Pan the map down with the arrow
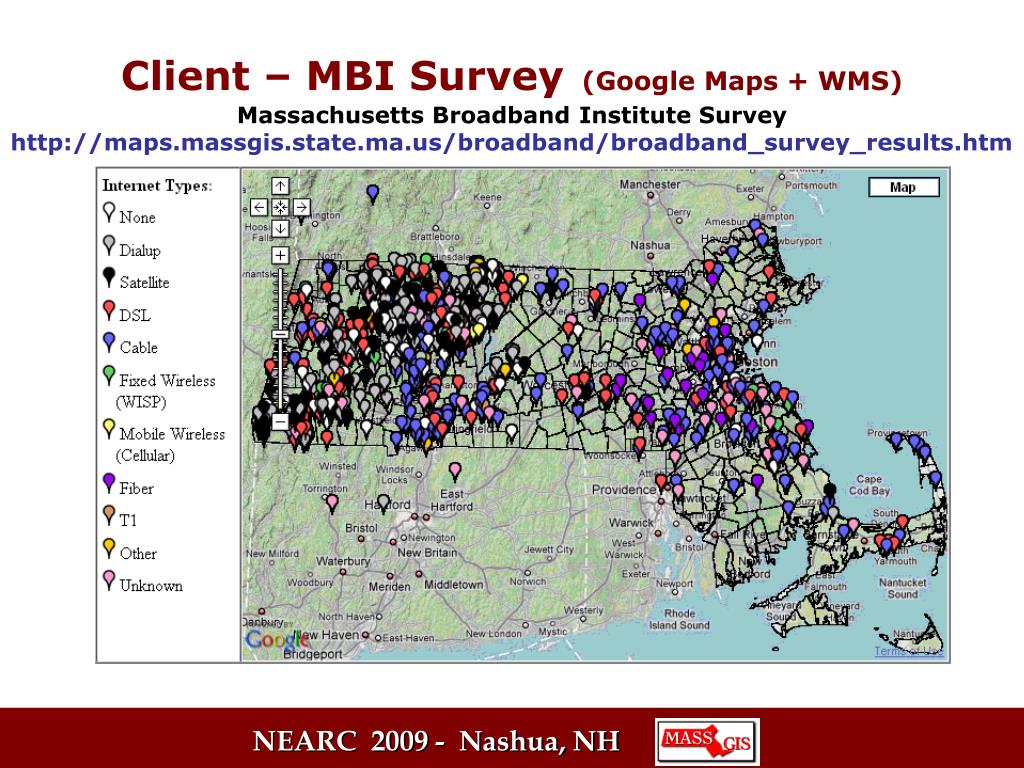This screenshot has width=1024, height=768. pyautogui.click(x=280, y=229)
